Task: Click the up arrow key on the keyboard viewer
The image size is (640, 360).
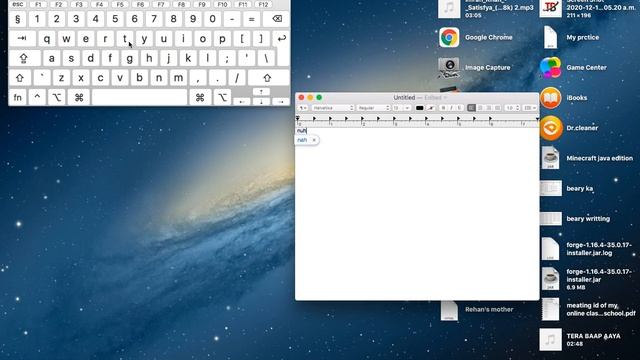Action: (261, 92)
